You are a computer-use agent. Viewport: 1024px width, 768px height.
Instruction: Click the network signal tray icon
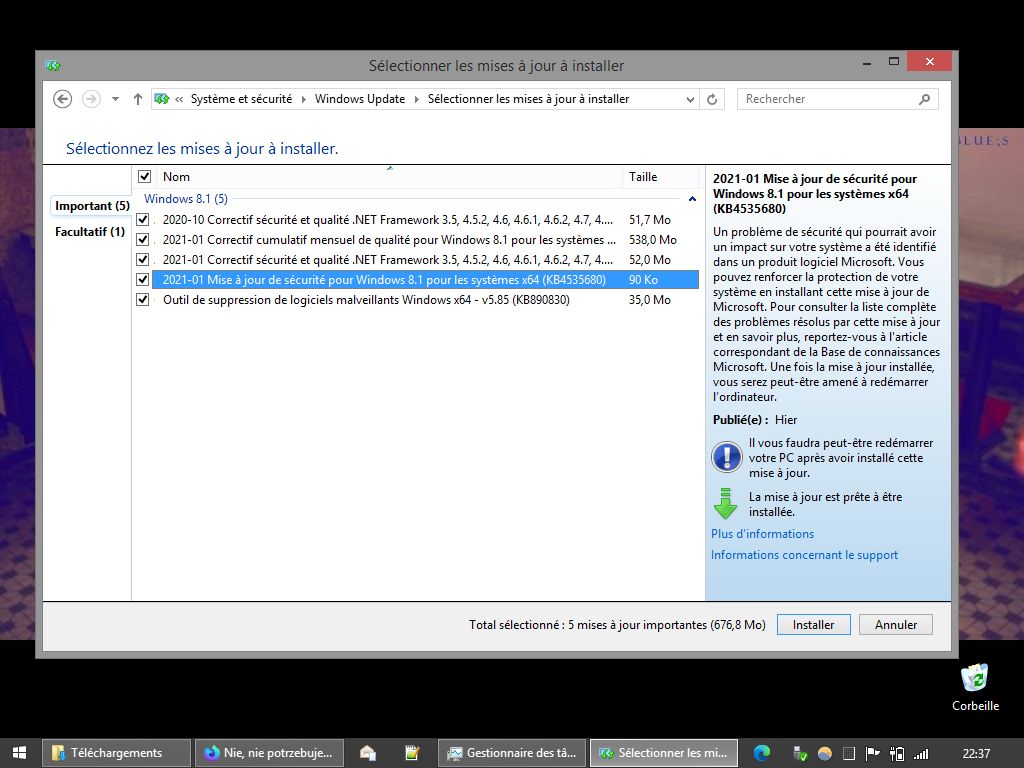click(x=921, y=754)
